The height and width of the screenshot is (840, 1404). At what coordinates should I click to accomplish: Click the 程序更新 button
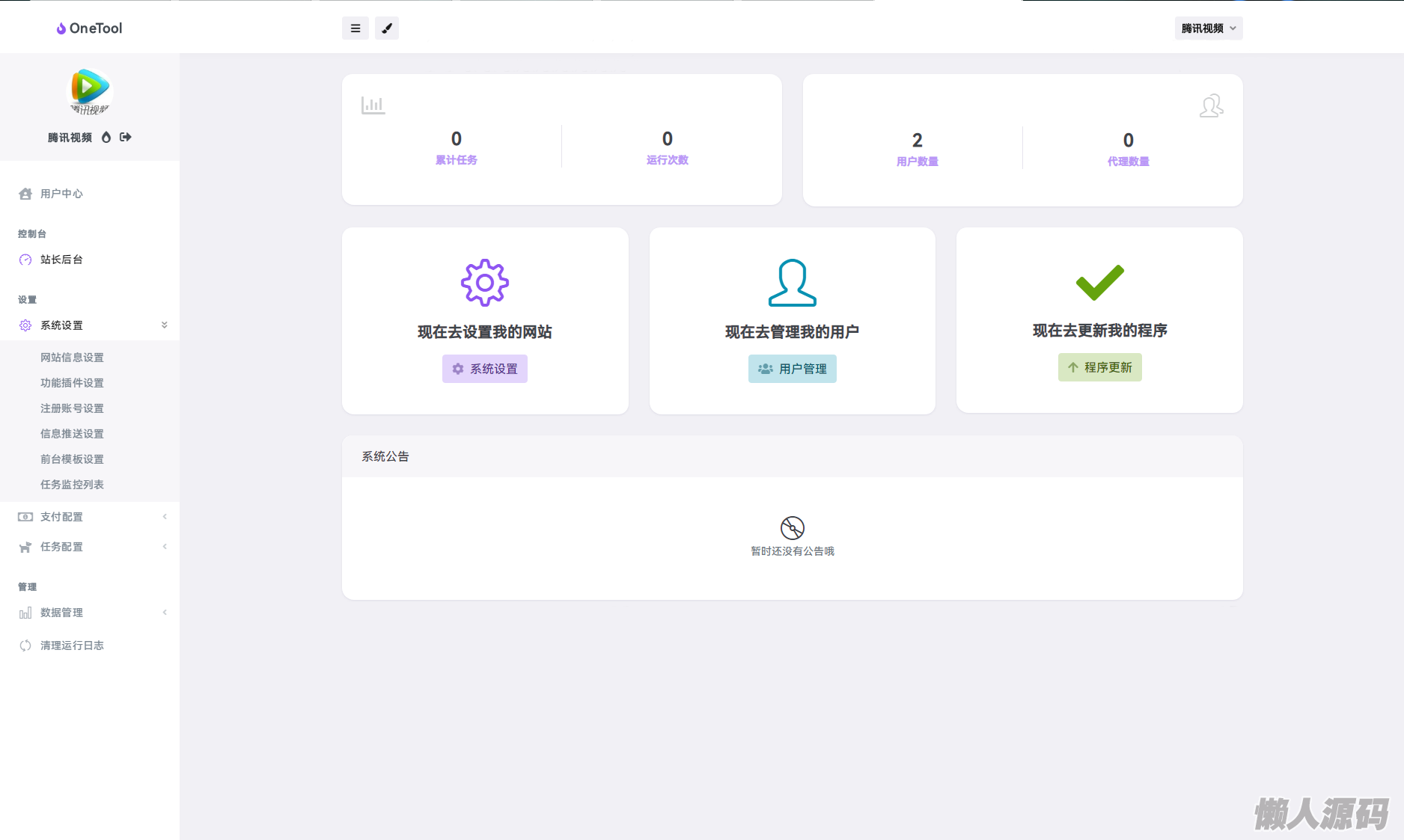click(1100, 367)
